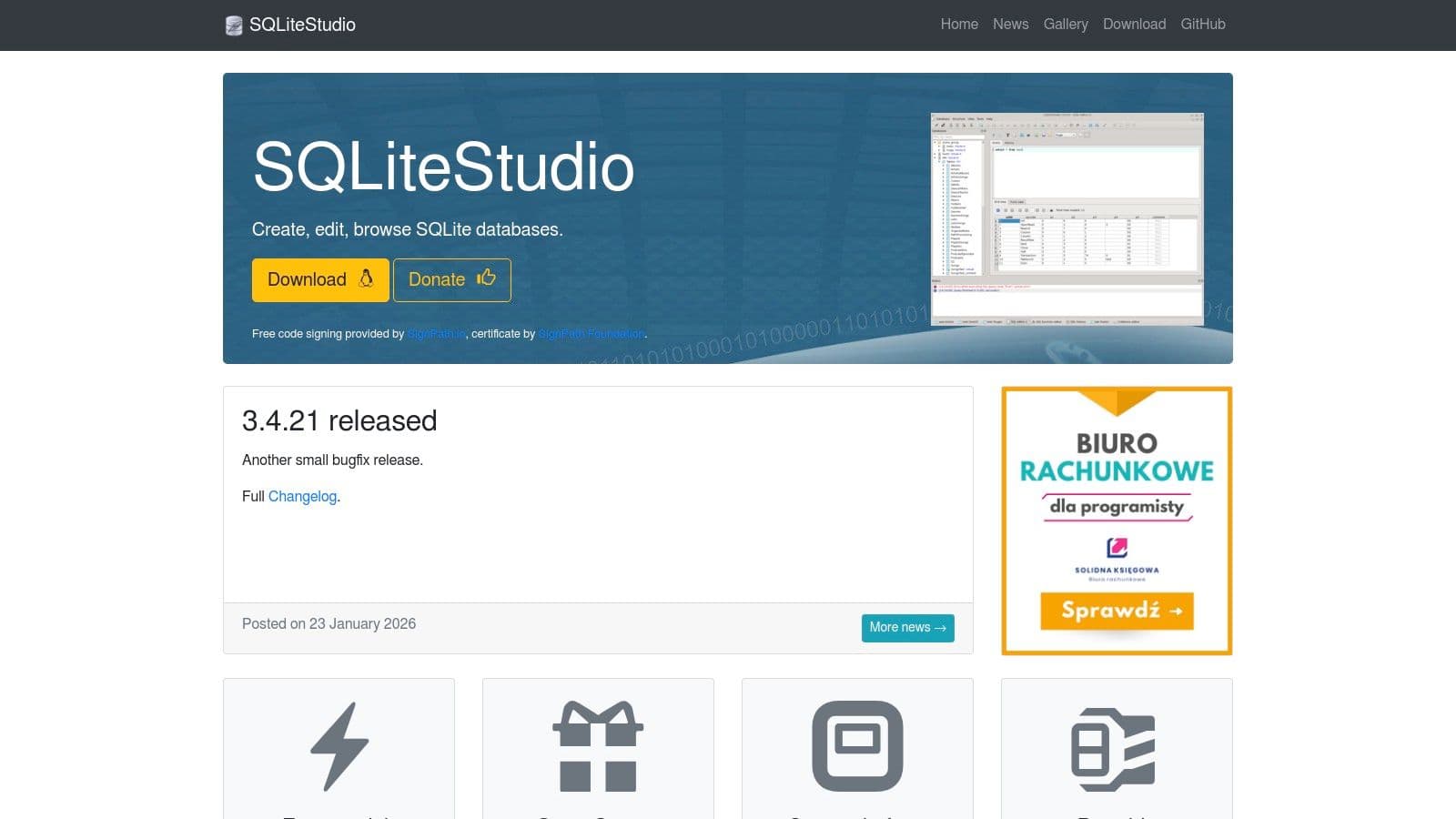Follow the SignPath Foundation link
The image size is (1456, 819).
click(x=590, y=333)
